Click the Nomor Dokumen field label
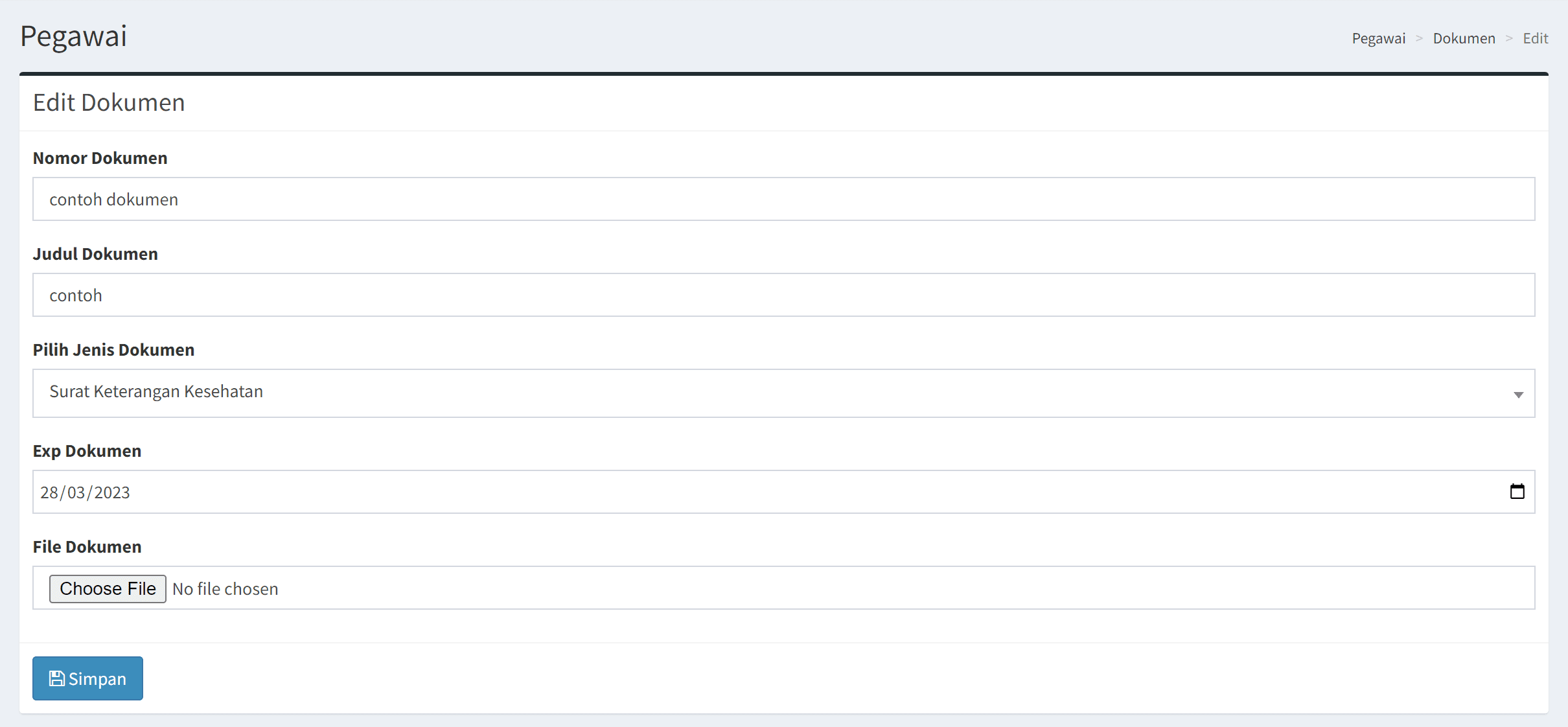Viewport: 1568px width, 727px height. pyautogui.click(x=100, y=158)
